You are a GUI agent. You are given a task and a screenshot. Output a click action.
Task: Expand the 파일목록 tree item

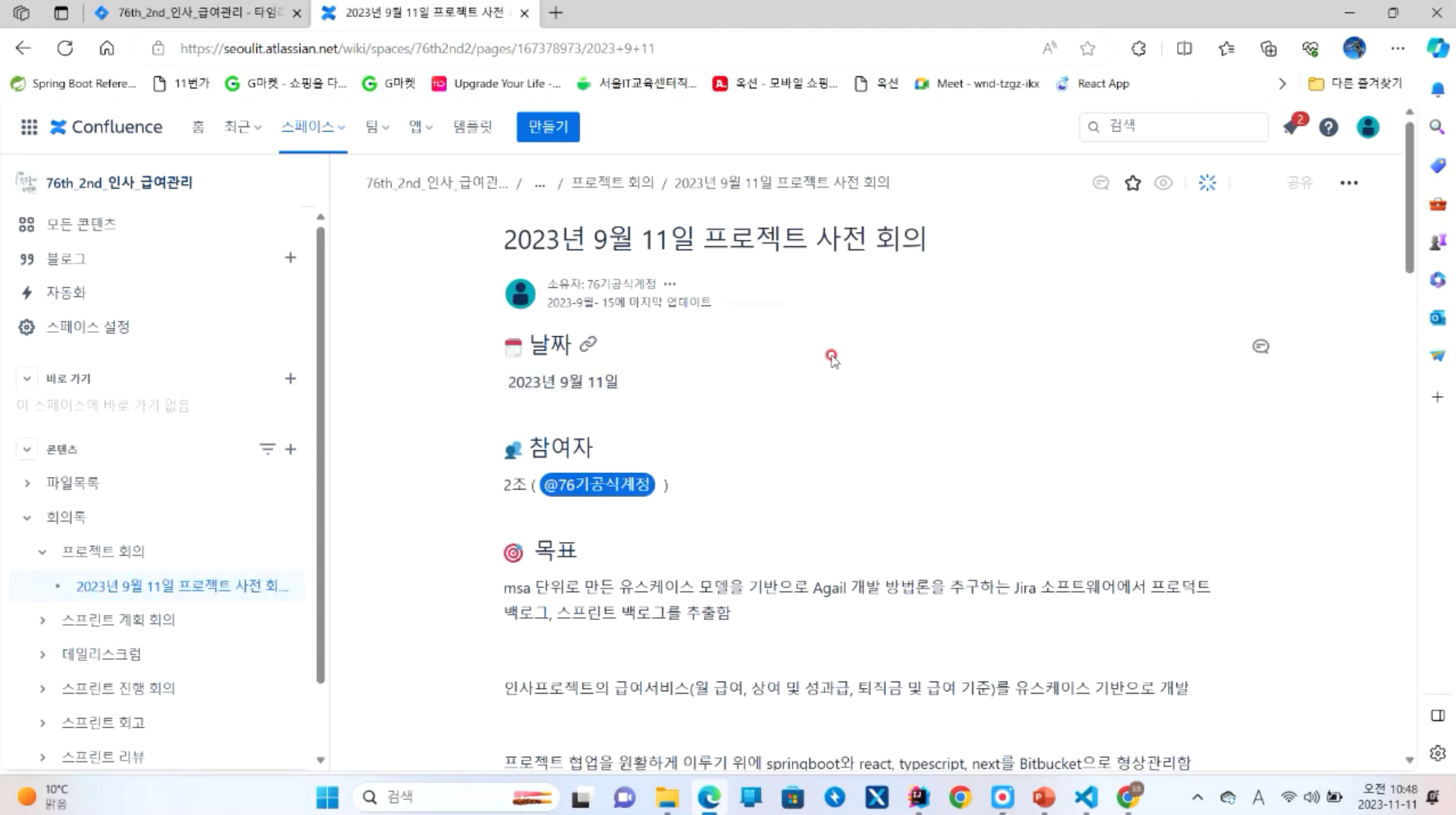coord(27,483)
